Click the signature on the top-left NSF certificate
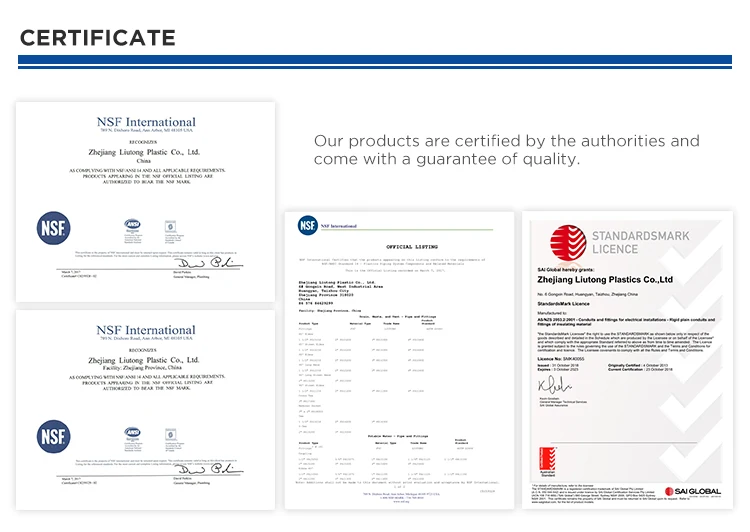Viewport: 750px width, 532px height. tap(210, 263)
